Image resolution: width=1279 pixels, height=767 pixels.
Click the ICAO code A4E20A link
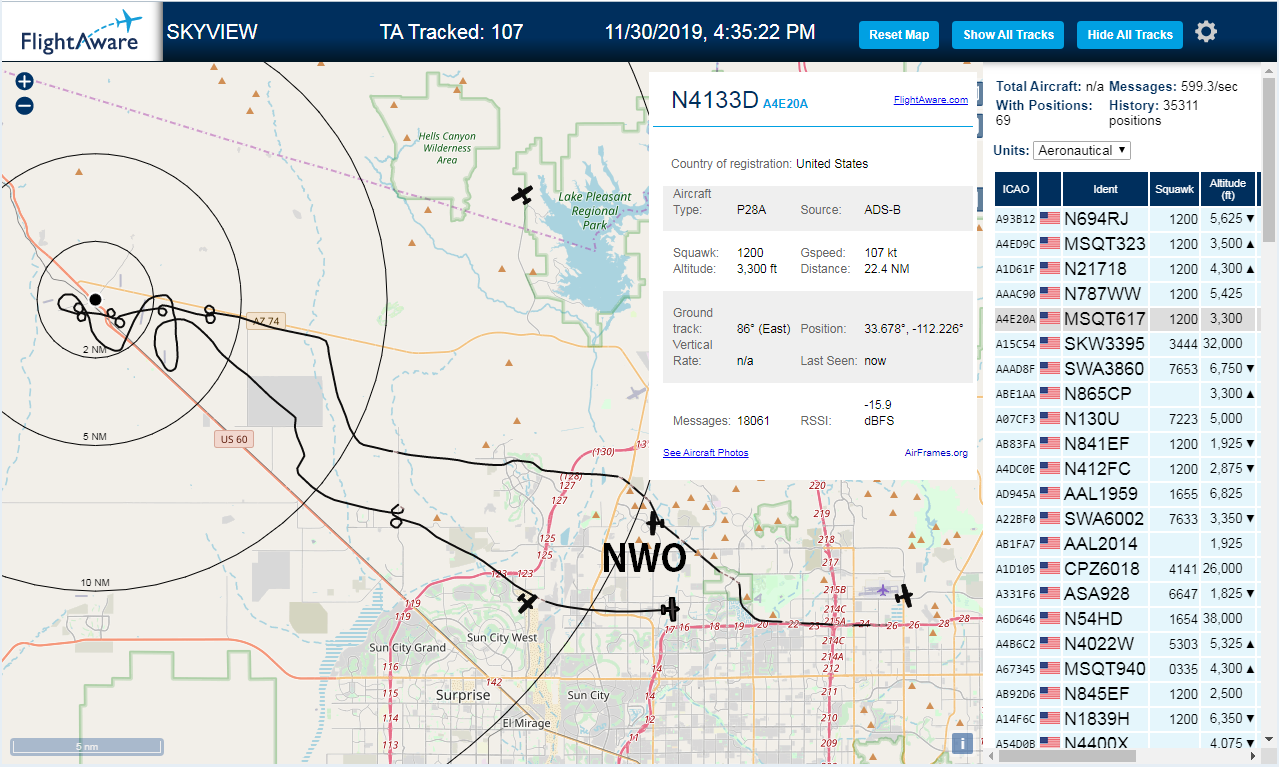tap(785, 103)
